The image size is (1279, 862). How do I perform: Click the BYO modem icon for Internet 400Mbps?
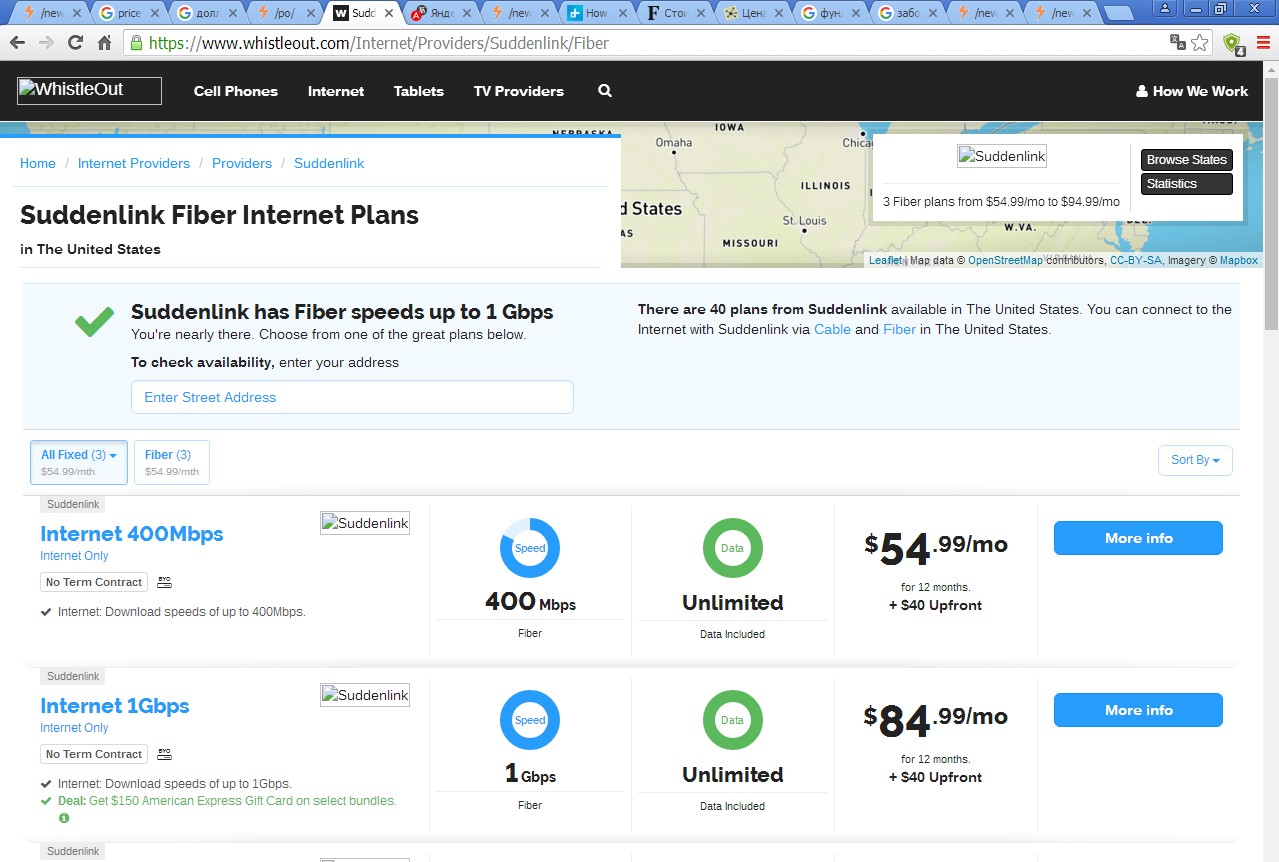pyautogui.click(x=165, y=582)
